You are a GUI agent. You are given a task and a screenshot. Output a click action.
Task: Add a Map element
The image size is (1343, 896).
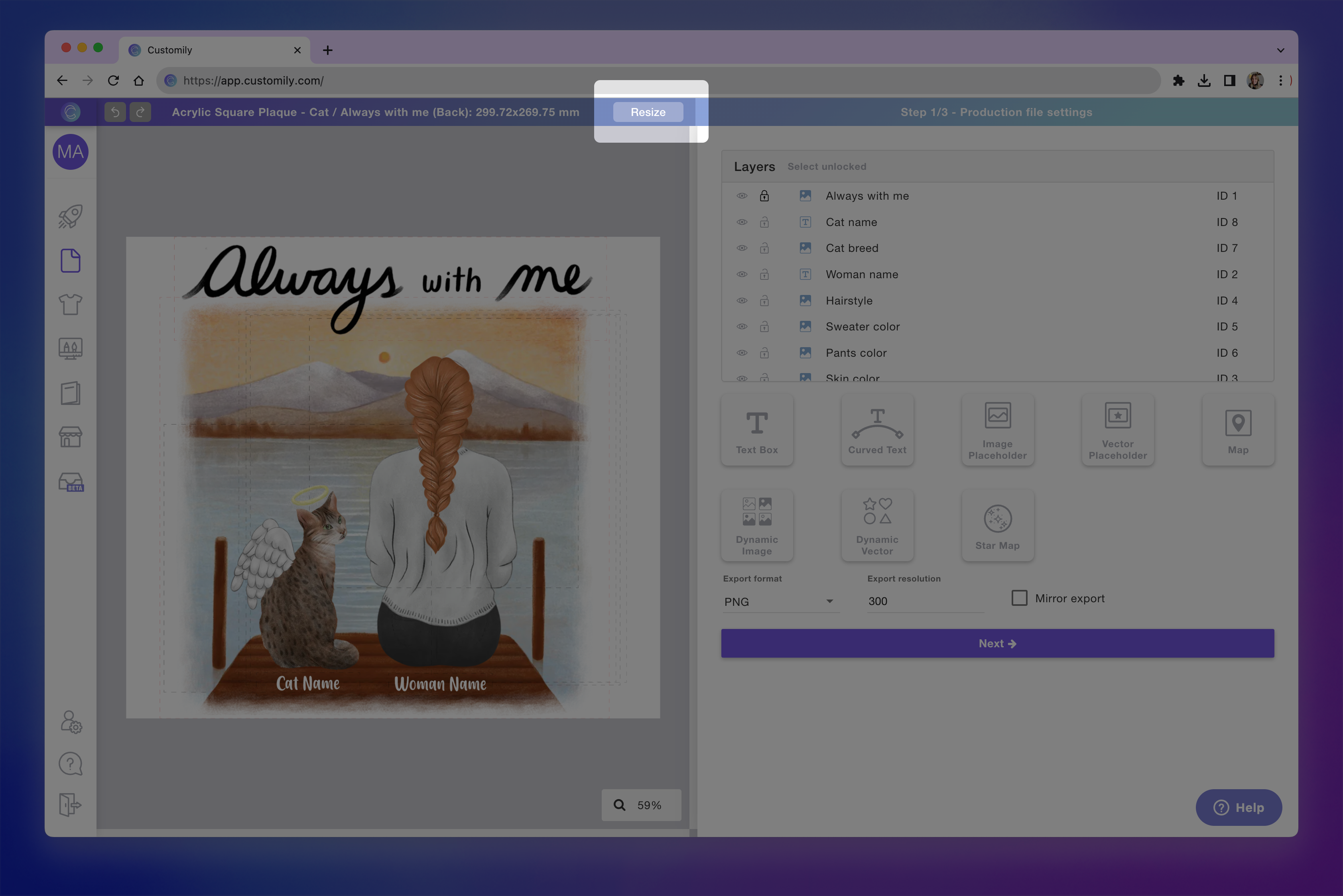click(x=1238, y=430)
